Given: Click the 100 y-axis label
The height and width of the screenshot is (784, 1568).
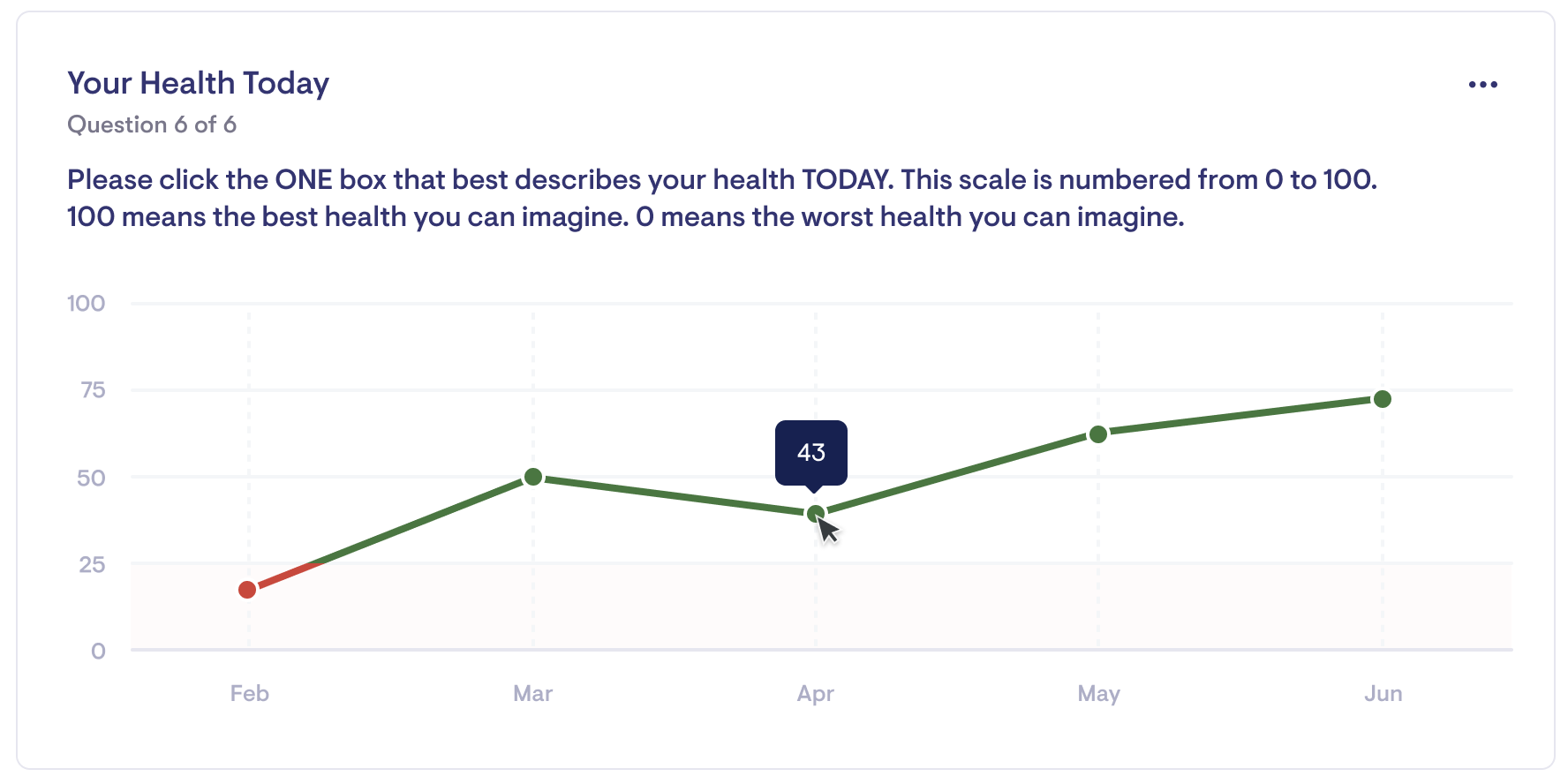Looking at the screenshot, I should pyautogui.click(x=86, y=304).
